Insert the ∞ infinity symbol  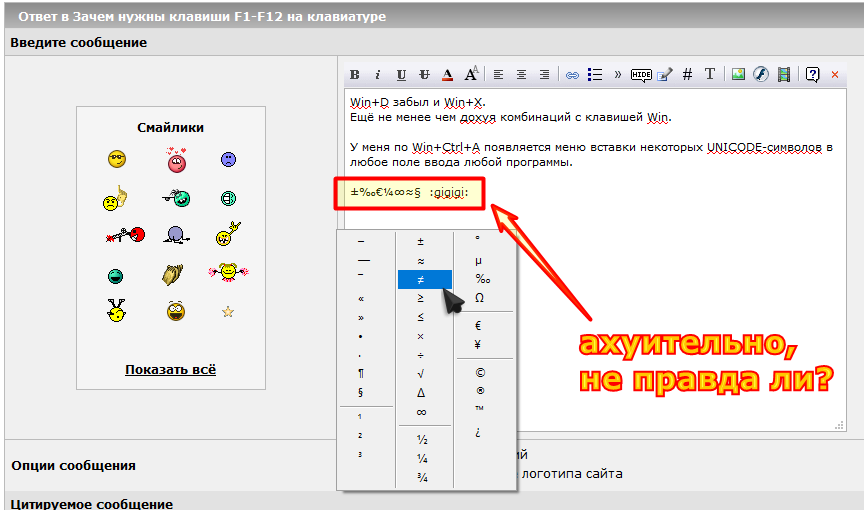click(424, 412)
